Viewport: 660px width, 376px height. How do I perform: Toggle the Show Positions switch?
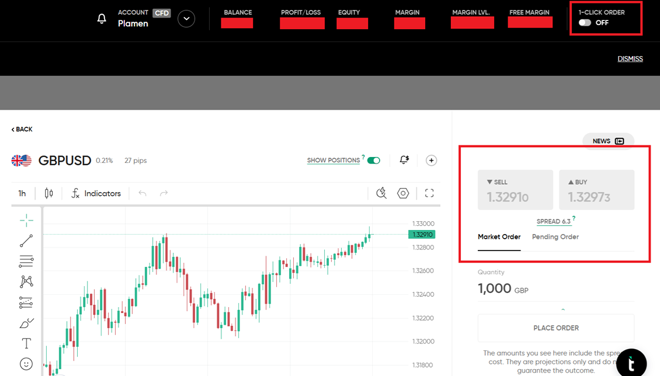[373, 160]
